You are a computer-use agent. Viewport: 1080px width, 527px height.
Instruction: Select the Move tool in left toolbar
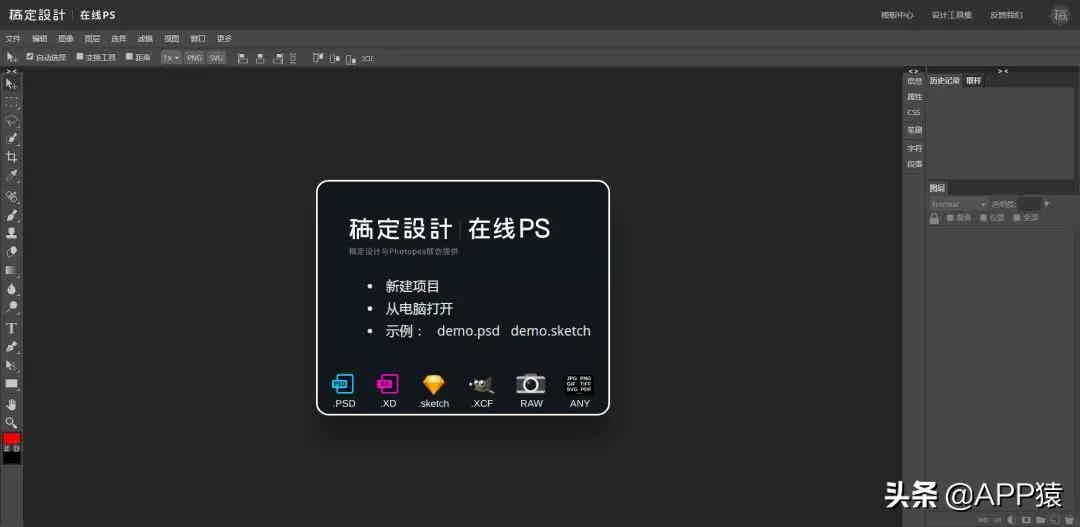(x=11, y=84)
